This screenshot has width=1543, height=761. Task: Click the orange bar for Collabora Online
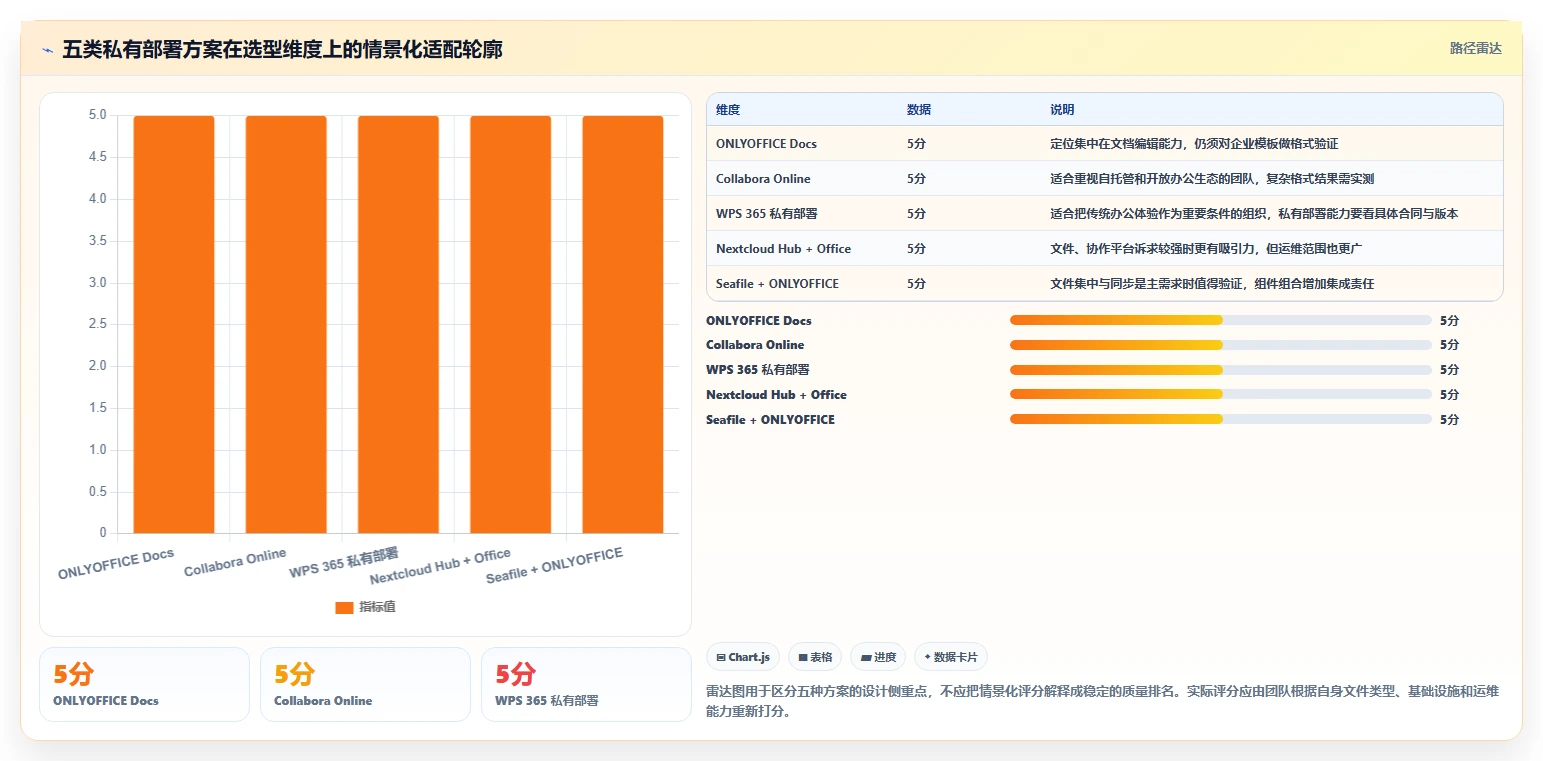tap(286, 324)
